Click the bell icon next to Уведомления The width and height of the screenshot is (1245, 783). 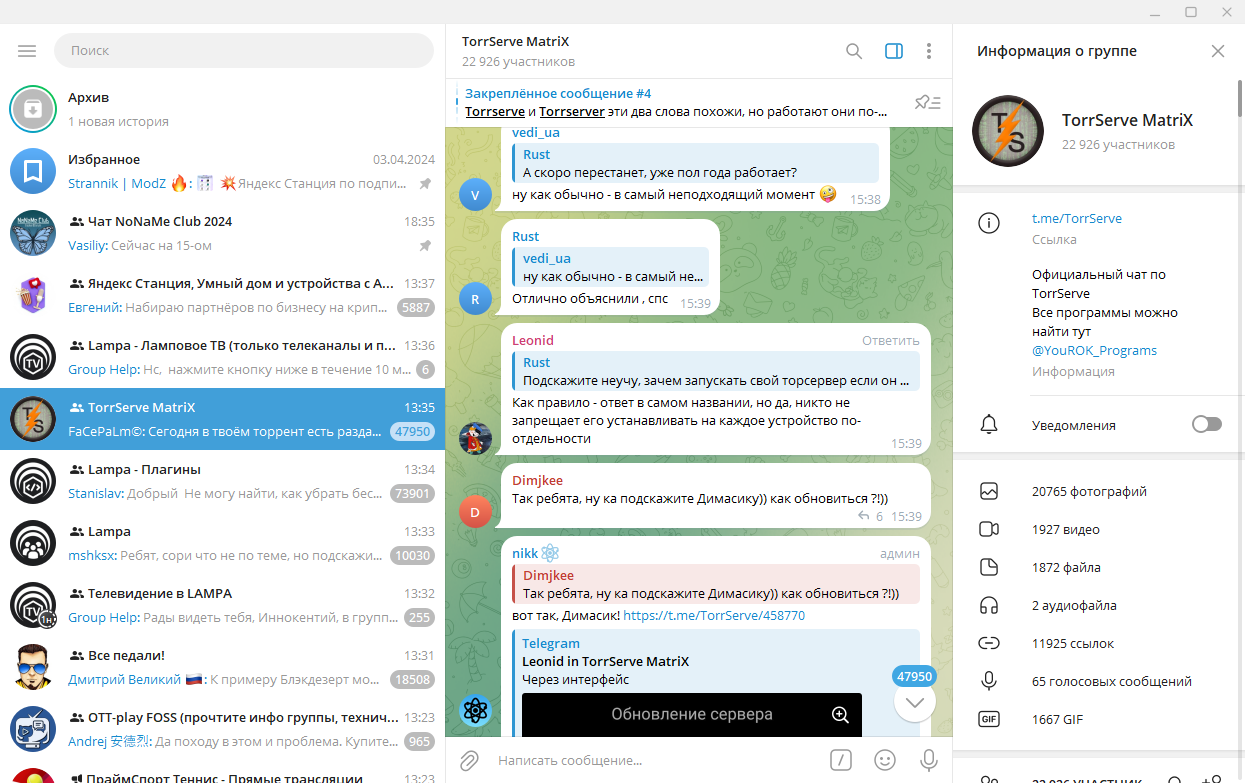click(989, 425)
